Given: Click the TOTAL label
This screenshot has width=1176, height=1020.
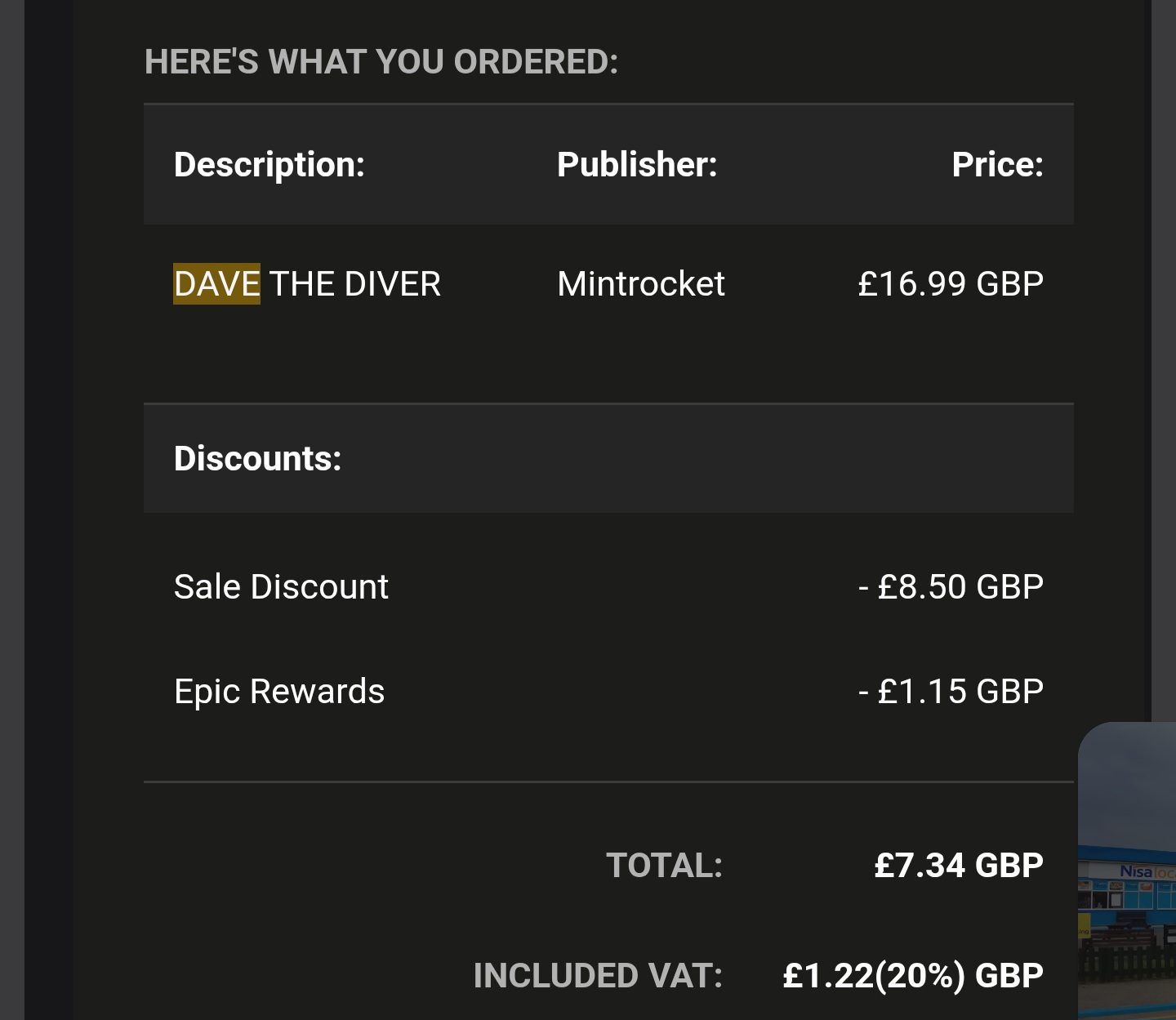Looking at the screenshot, I should point(664,866).
